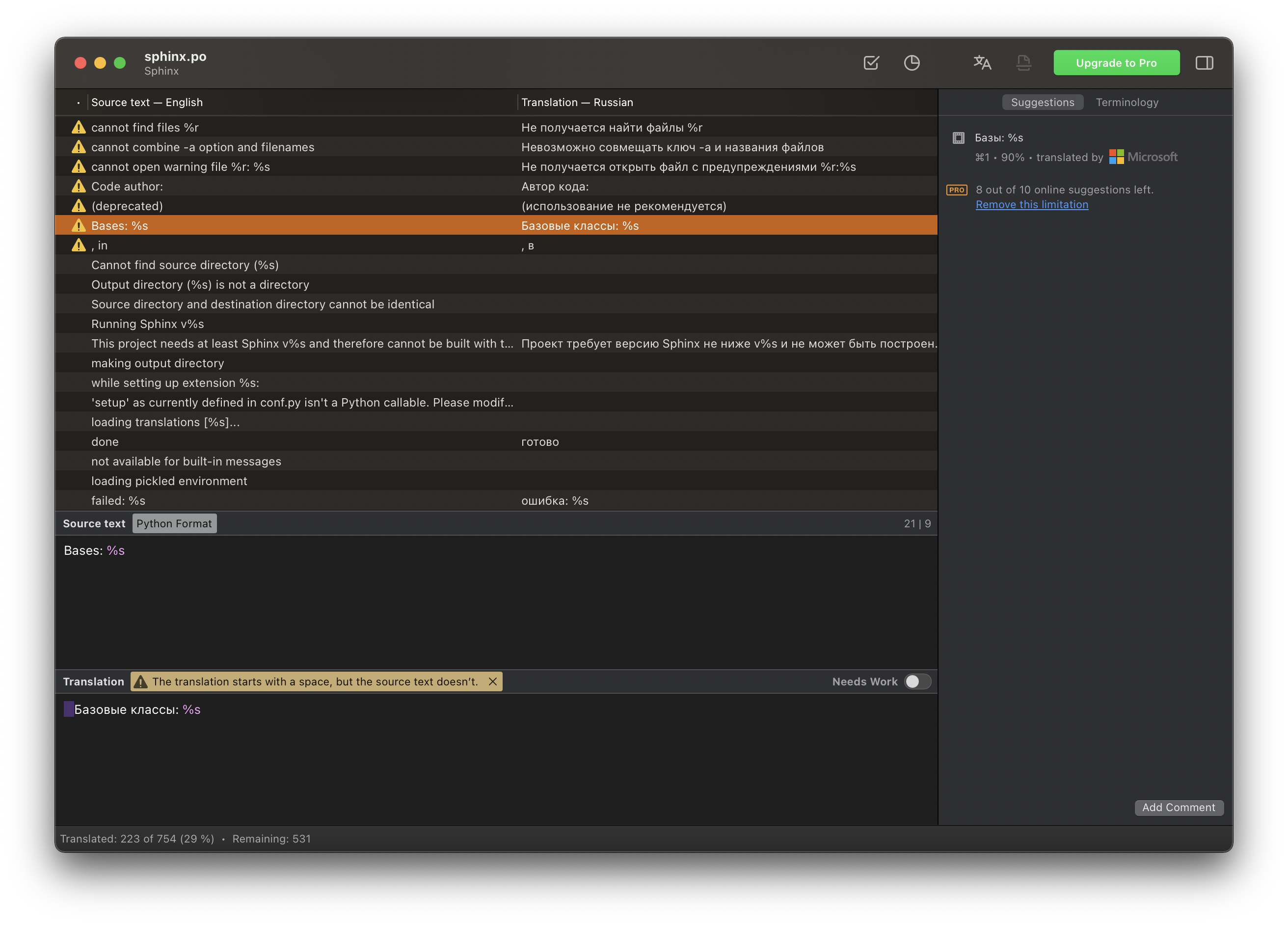Click warning icon beside '(deprecated)' entry
Screen dimensions: 1288x925
coord(79,206)
